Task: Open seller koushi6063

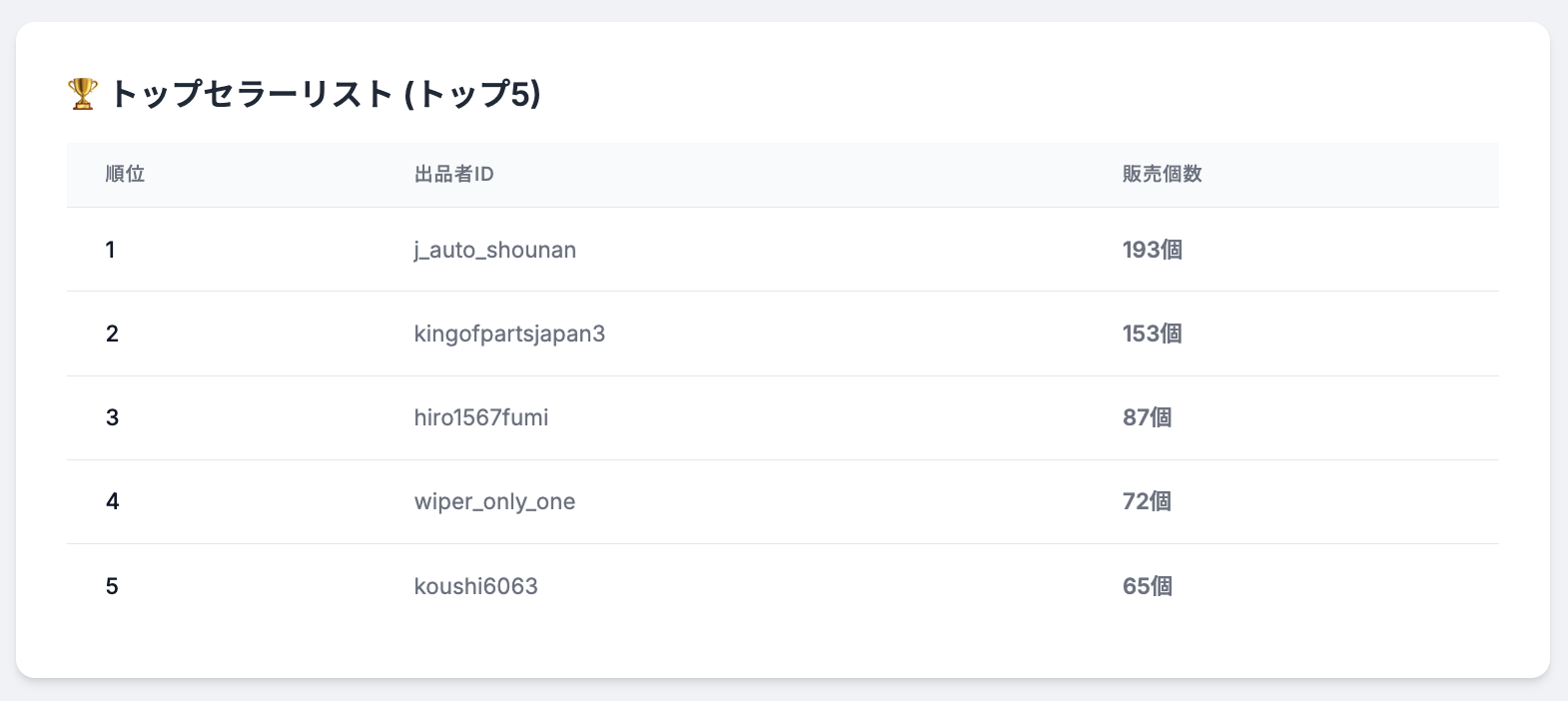Action: 475,586
